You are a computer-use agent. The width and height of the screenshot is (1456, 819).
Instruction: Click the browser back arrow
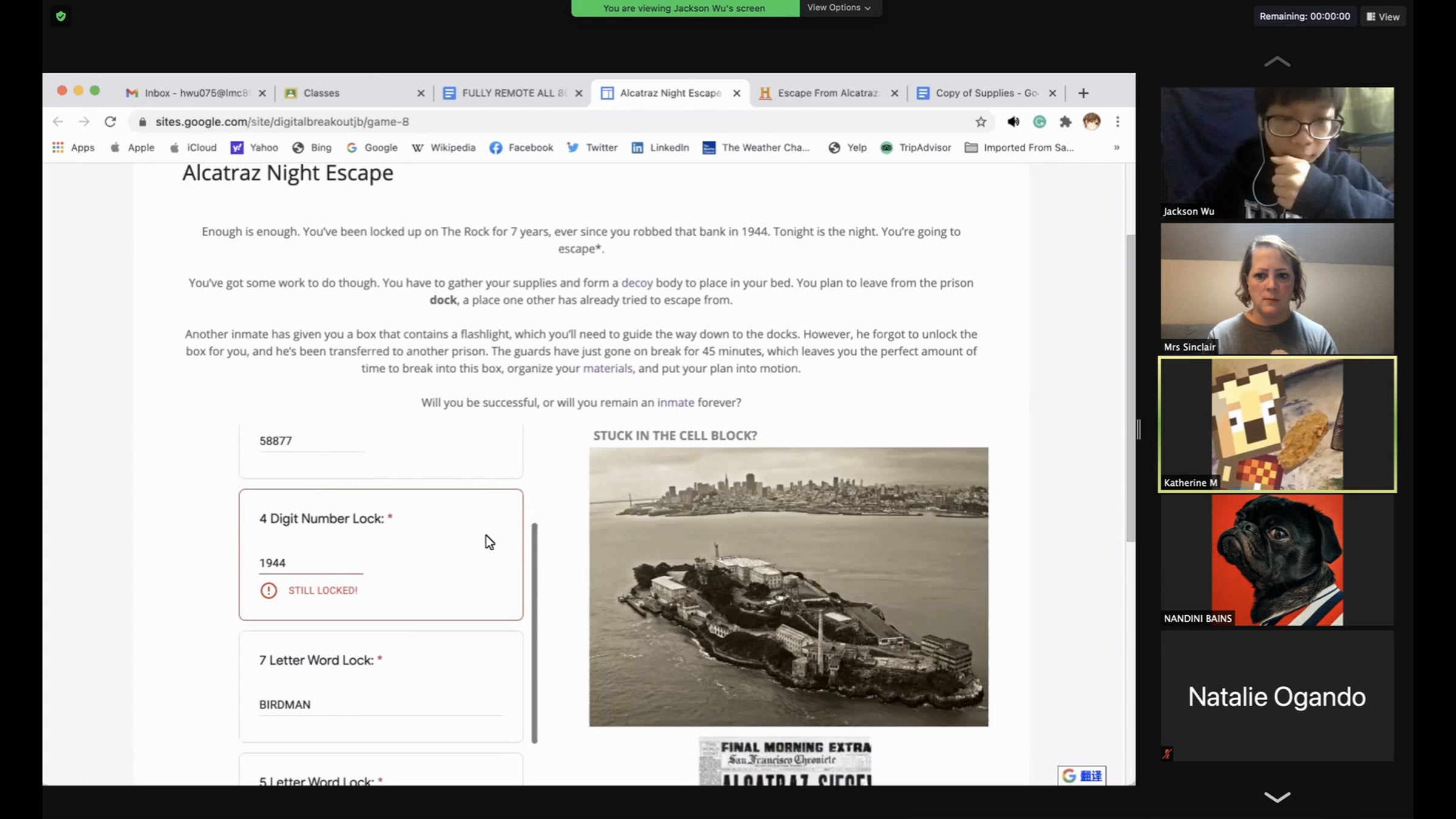[58, 122]
